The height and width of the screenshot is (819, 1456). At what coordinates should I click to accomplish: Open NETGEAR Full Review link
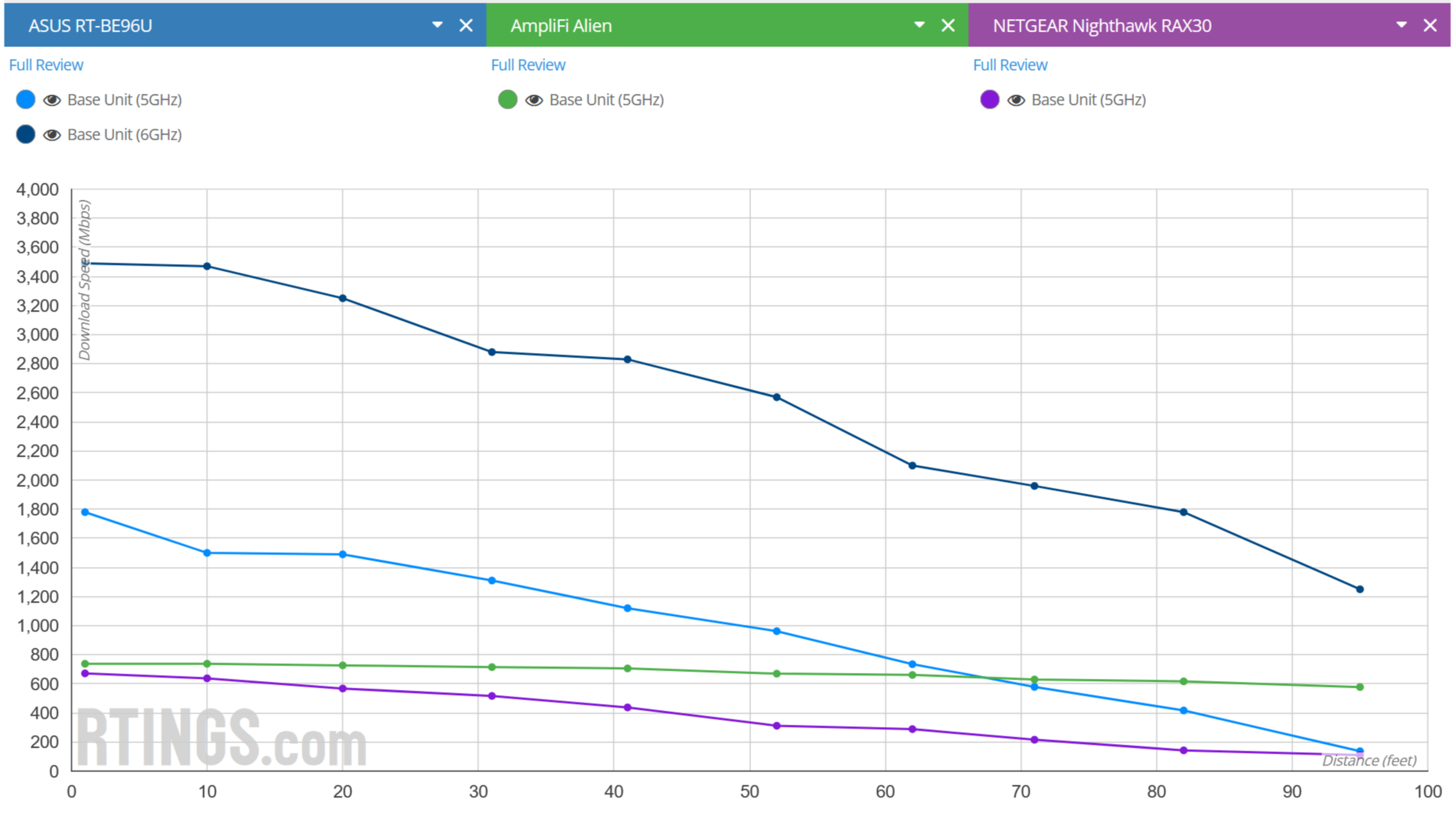tap(1010, 65)
